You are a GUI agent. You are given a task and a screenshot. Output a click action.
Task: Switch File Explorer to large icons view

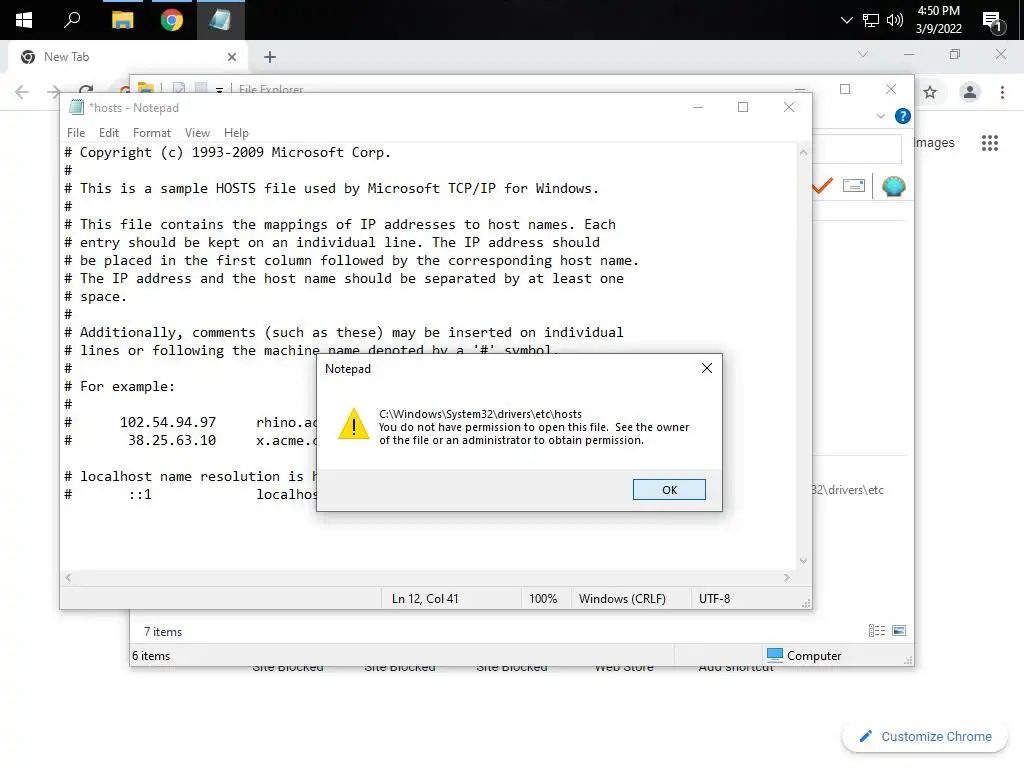(x=899, y=630)
